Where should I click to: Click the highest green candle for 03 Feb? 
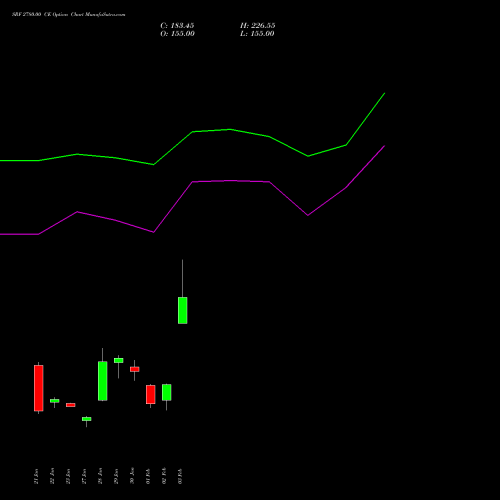[x=183, y=310]
